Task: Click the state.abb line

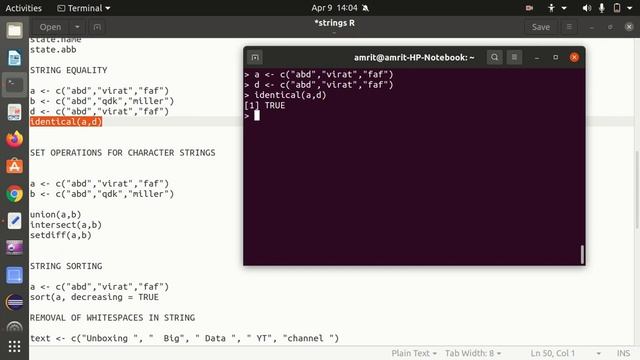Action: [53, 50]
